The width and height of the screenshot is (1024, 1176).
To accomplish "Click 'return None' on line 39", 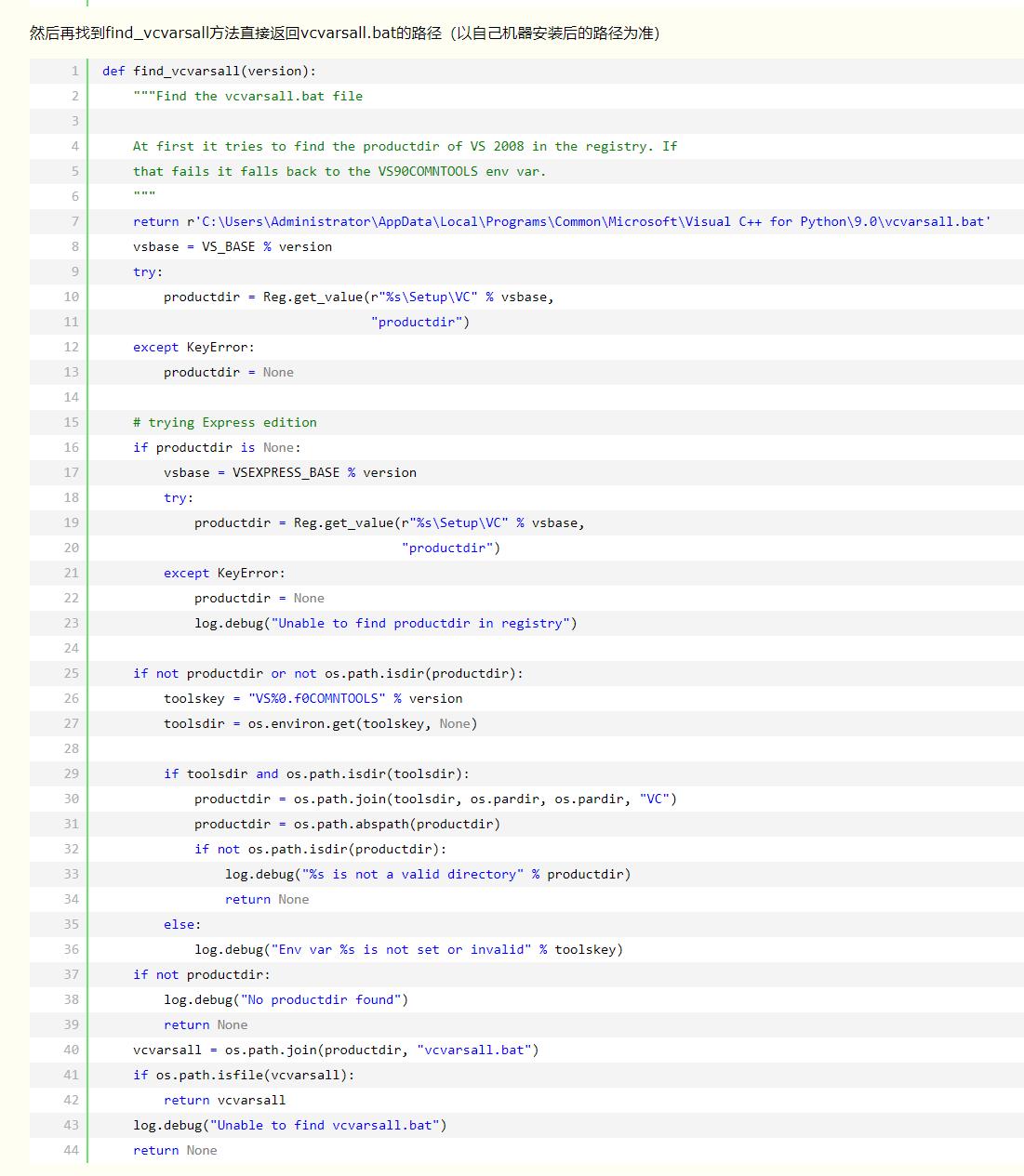I will click(x=206, y=1024).
